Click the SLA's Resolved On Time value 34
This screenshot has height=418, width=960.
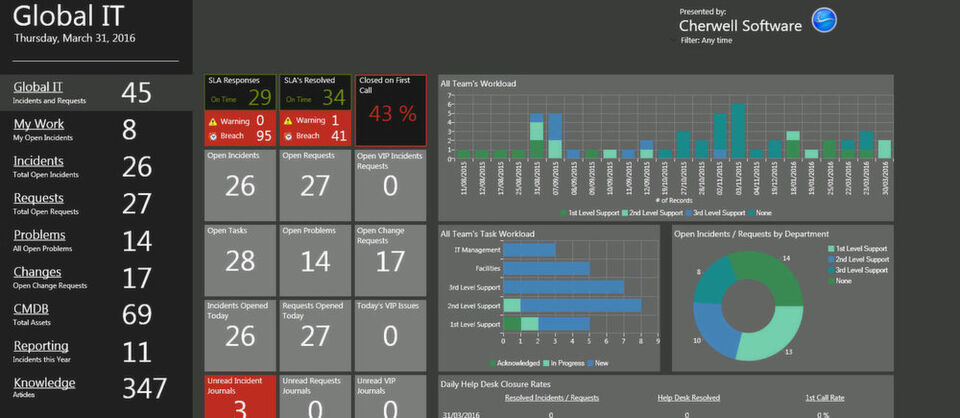[334, 98]
